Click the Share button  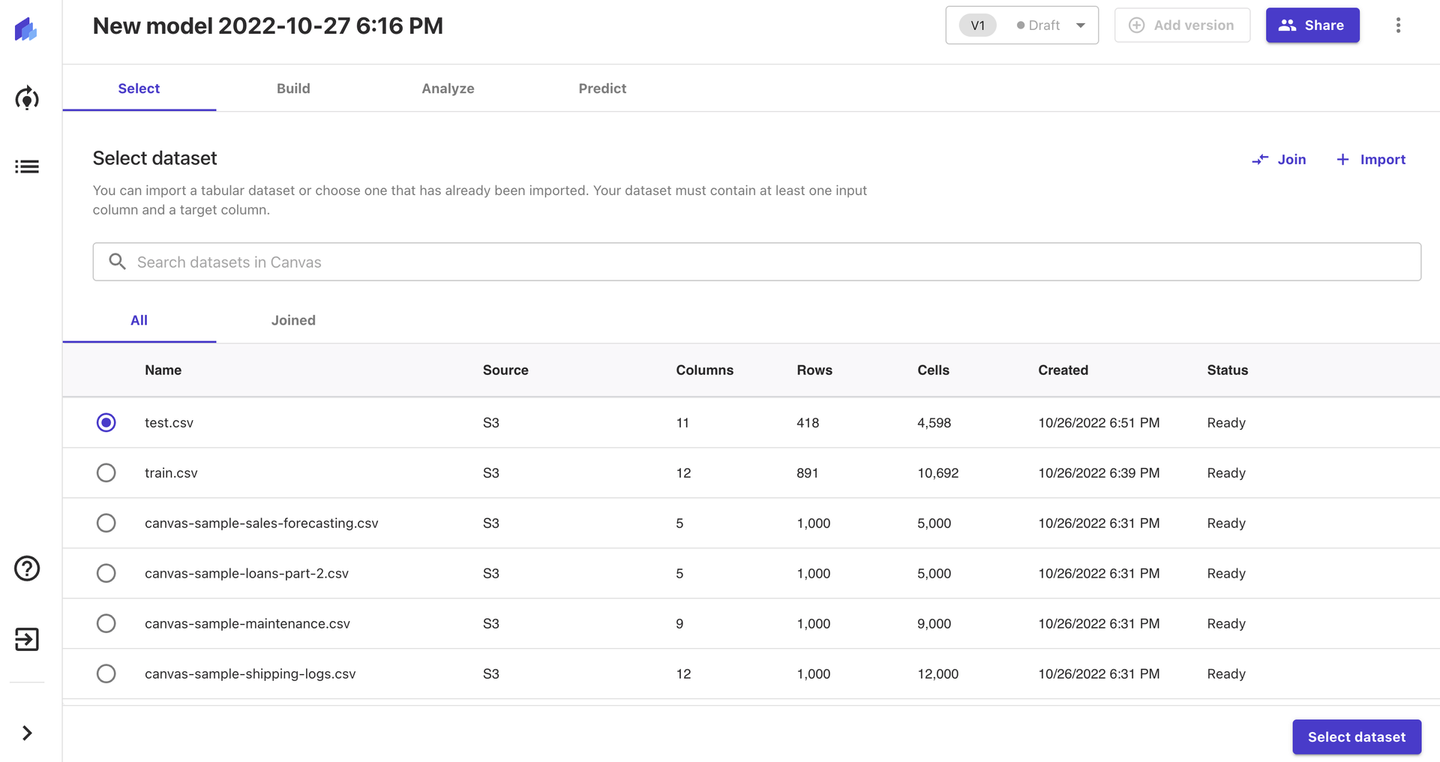coord(1312,26)
